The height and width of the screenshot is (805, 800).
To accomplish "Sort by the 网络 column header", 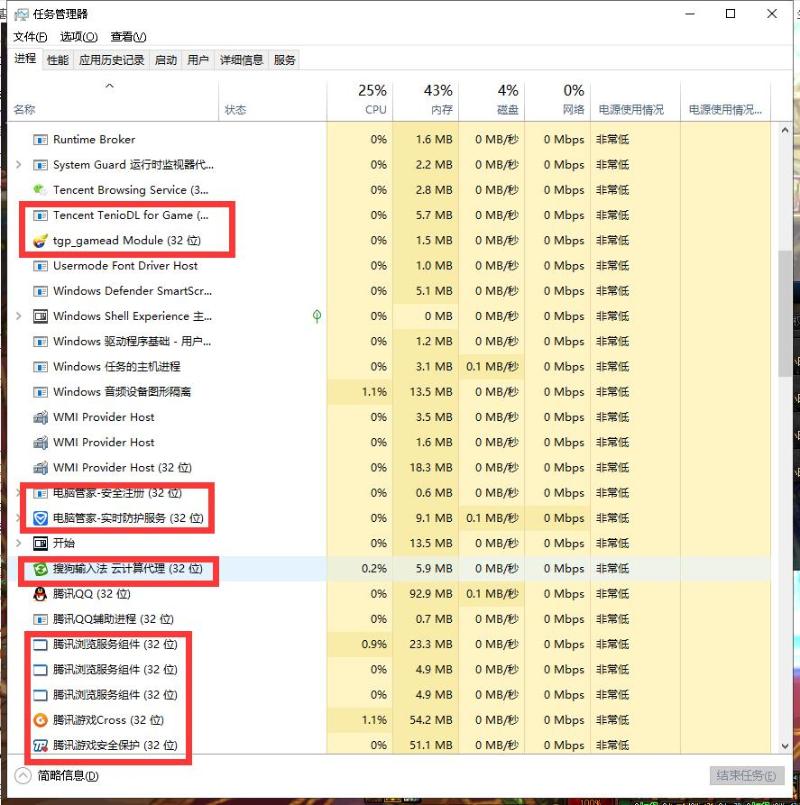I will [557, 100].
